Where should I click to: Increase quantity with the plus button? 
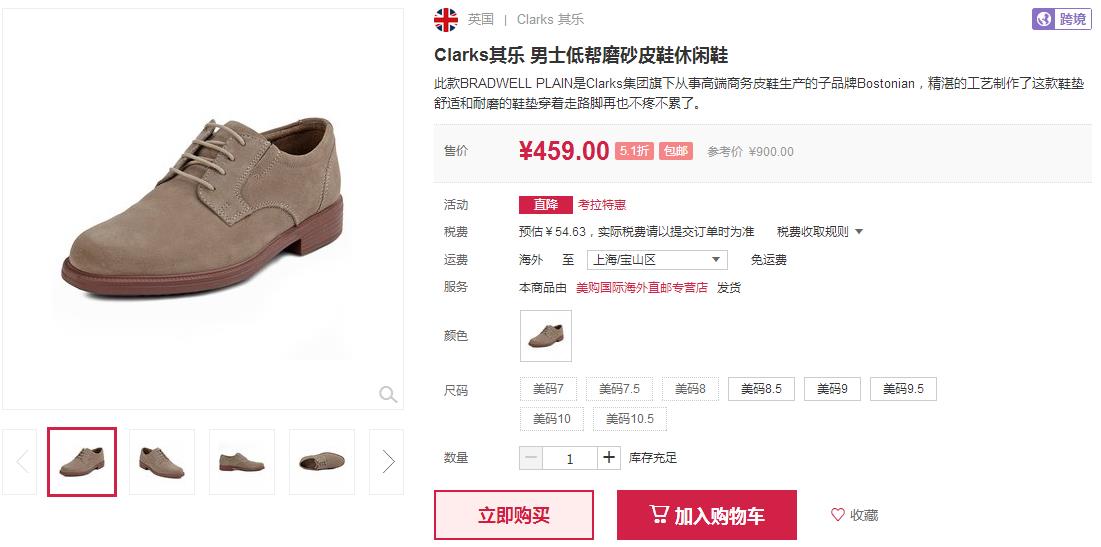click(609, 458)
